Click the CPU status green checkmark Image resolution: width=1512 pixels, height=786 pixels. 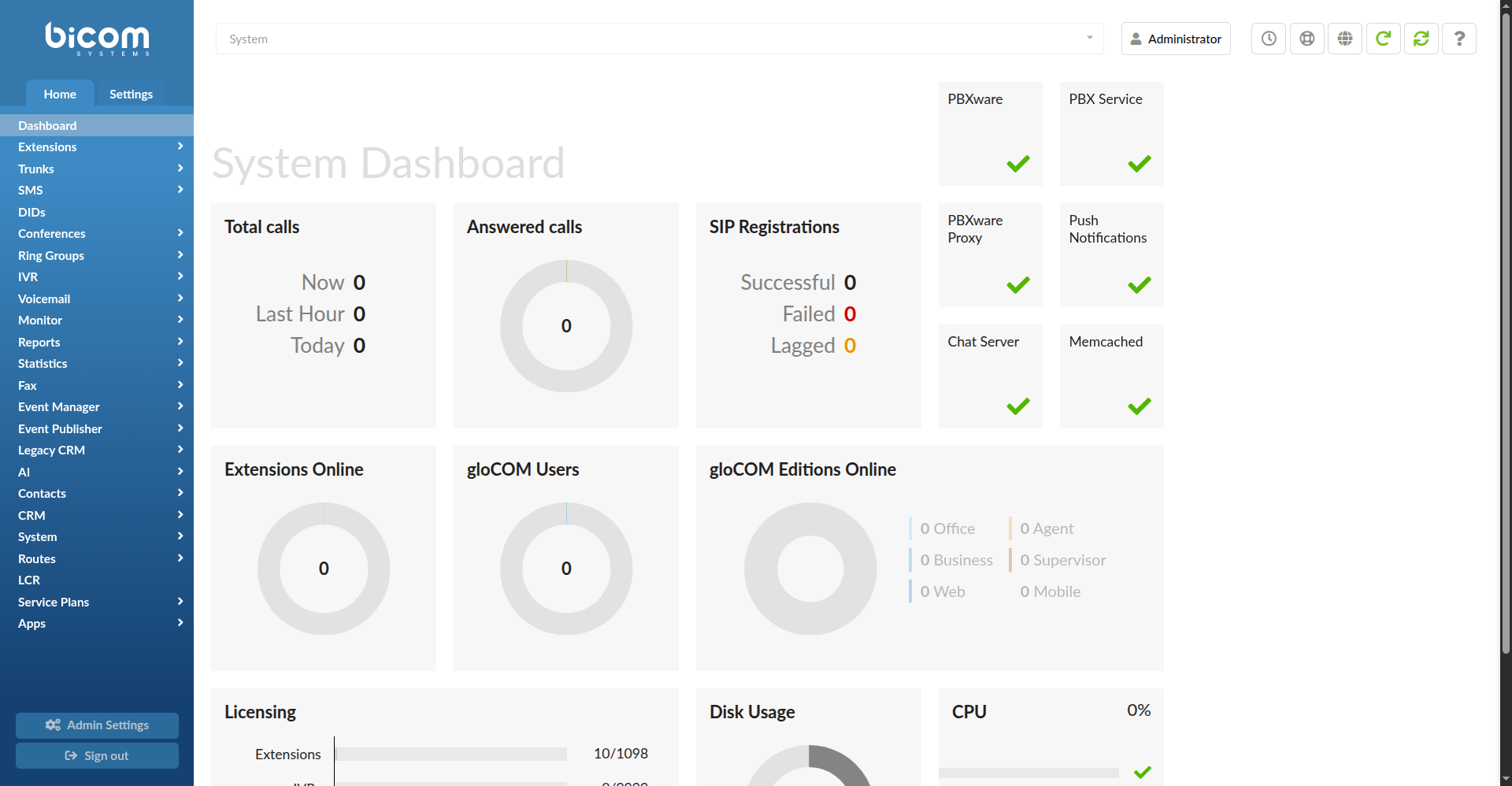[x=1143, y=772]
